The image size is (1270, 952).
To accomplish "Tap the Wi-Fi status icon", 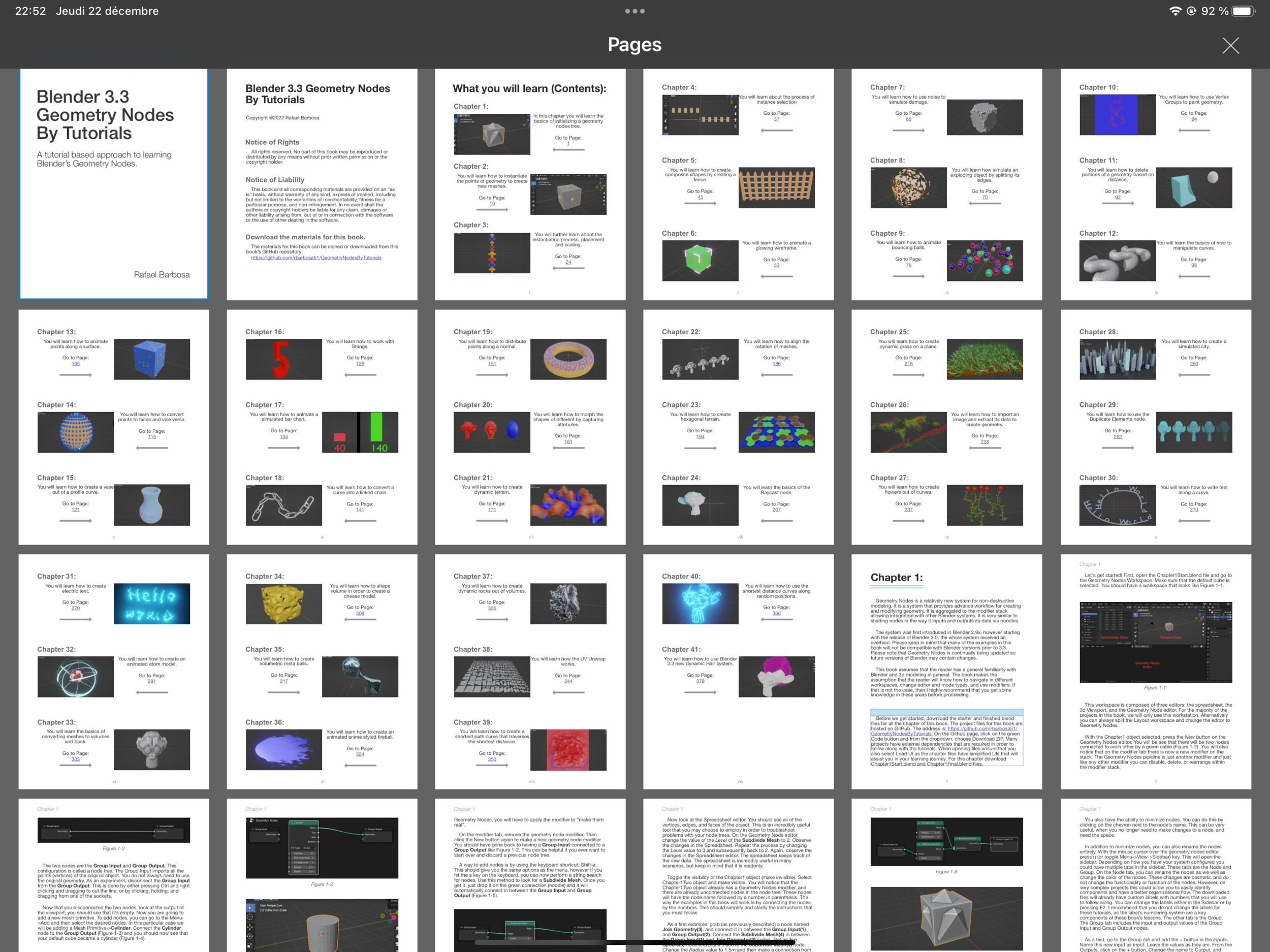I will pyautogui.click(x=1176, y=11).
